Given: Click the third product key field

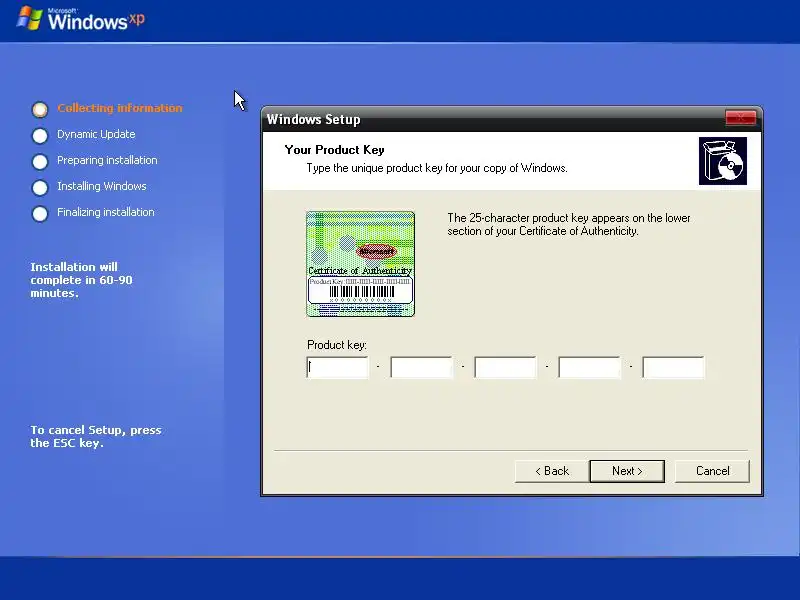Looking at the screenshot, I should [505, 367].
